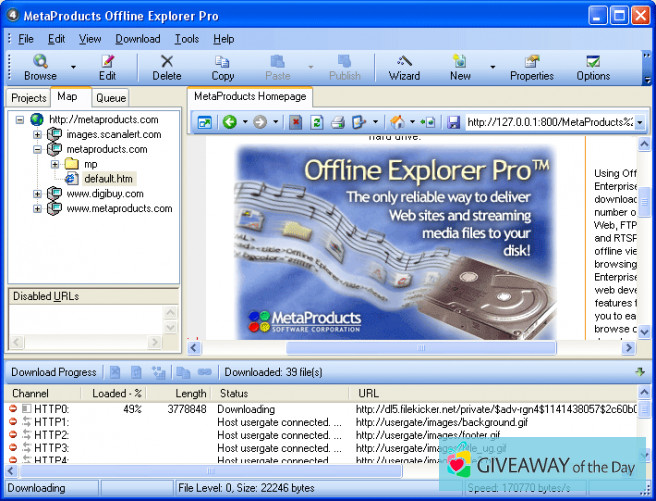Viewport: 656px width, 501px height.
Task: Expand the mp folder node
Action: [55, 164]
